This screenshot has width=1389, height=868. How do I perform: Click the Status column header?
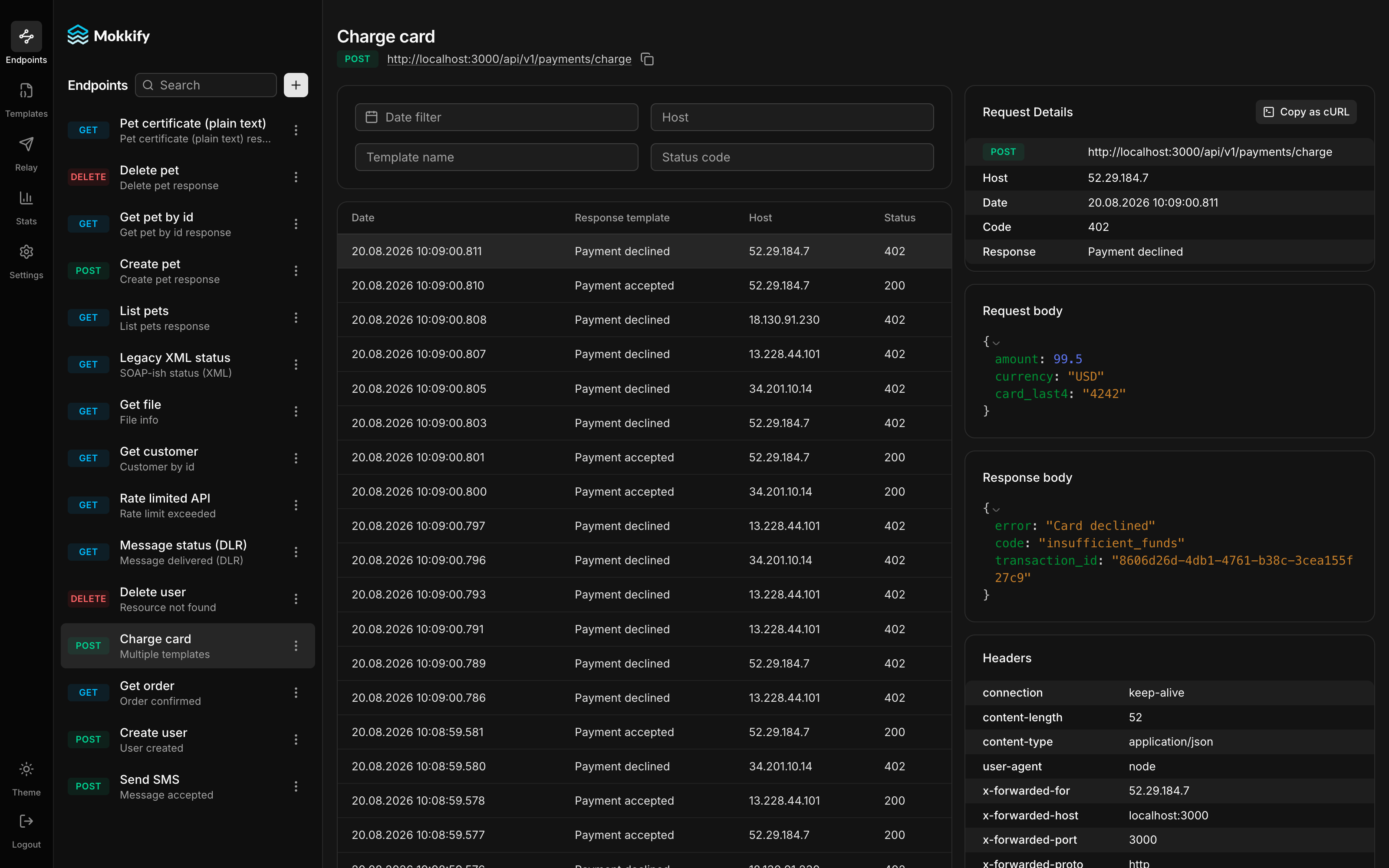pyautogui.click(x=899, y=217)
